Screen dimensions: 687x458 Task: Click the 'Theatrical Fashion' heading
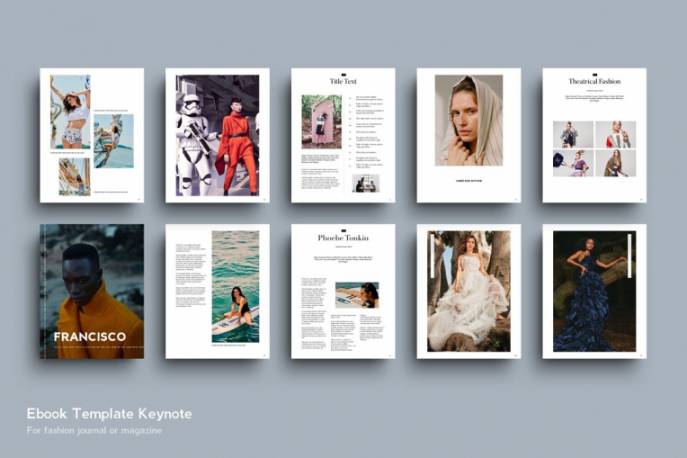594,80
